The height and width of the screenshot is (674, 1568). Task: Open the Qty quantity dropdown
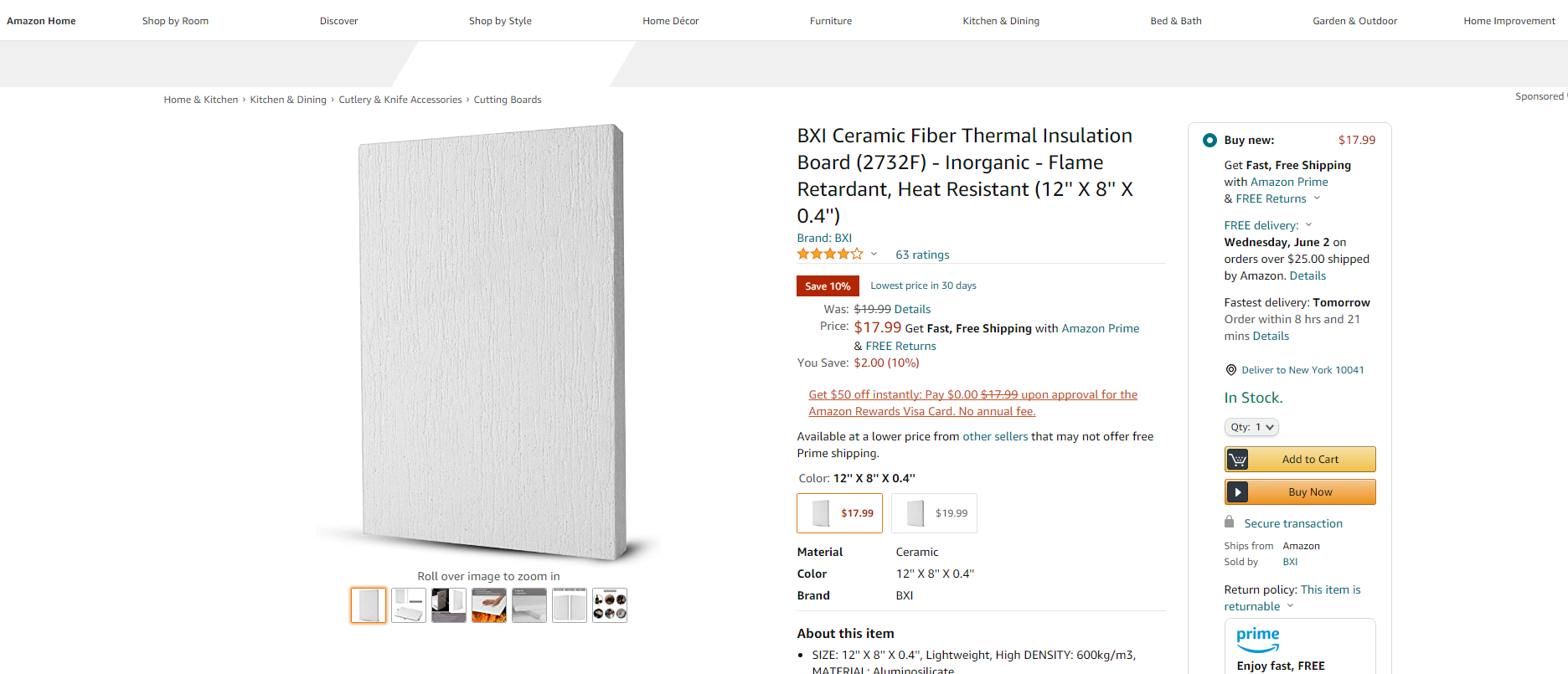1251,428
